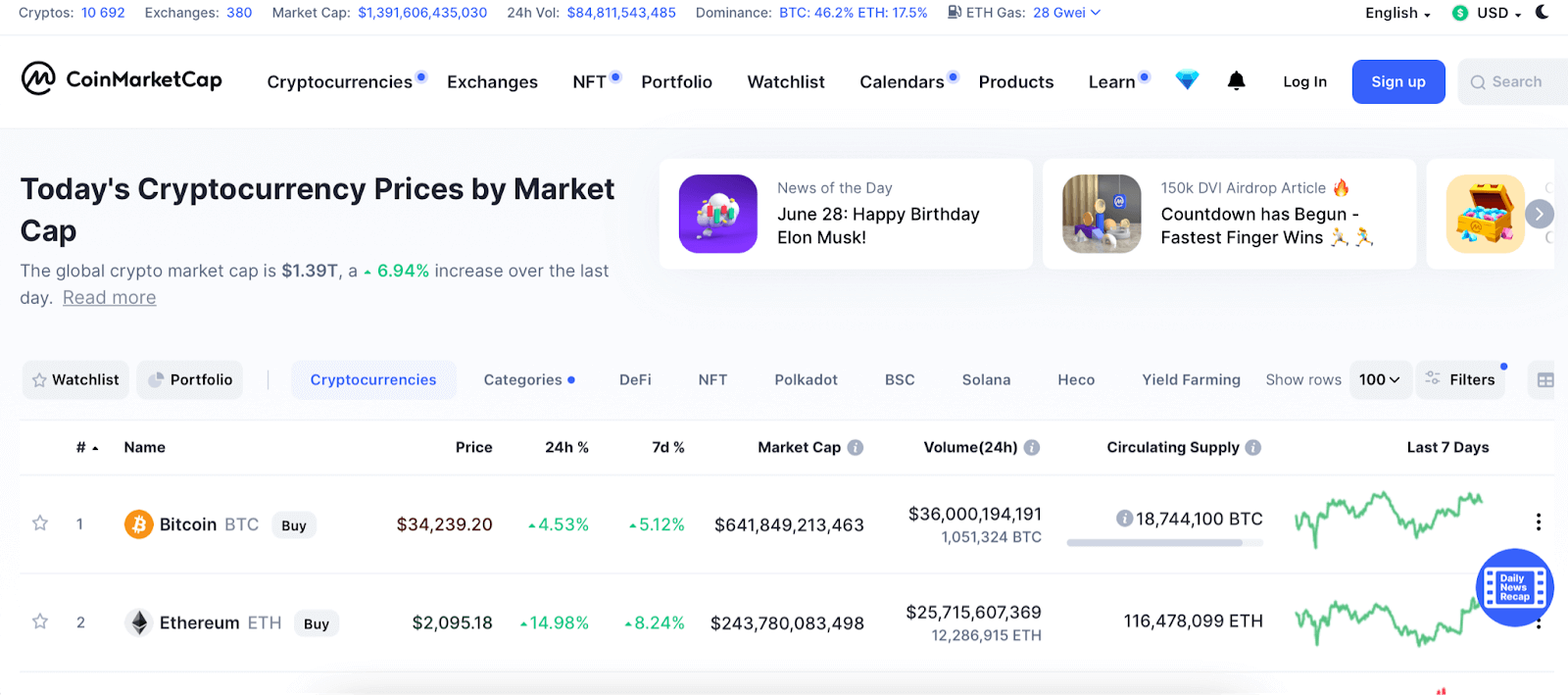The image size is (1568, 695).
Task: Click the USD currency dollar icon
Action: click(1460, 13)
